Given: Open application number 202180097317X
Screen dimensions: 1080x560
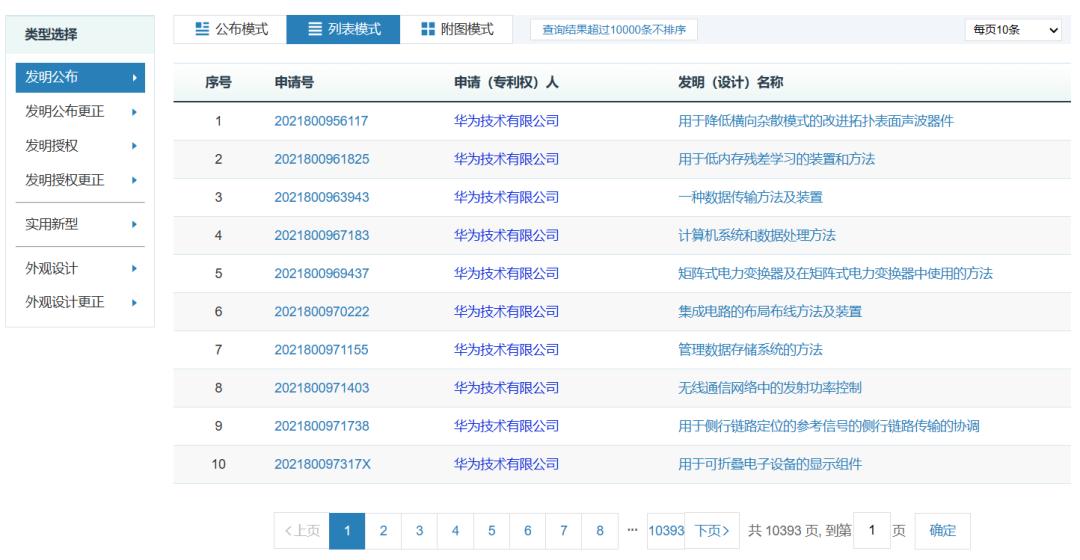Looking at the screenshot, I should 322,464.
